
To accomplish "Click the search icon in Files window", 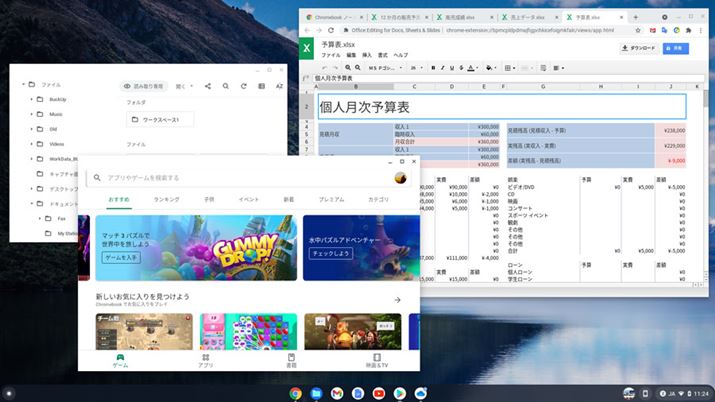I will [x=226, y=86].
